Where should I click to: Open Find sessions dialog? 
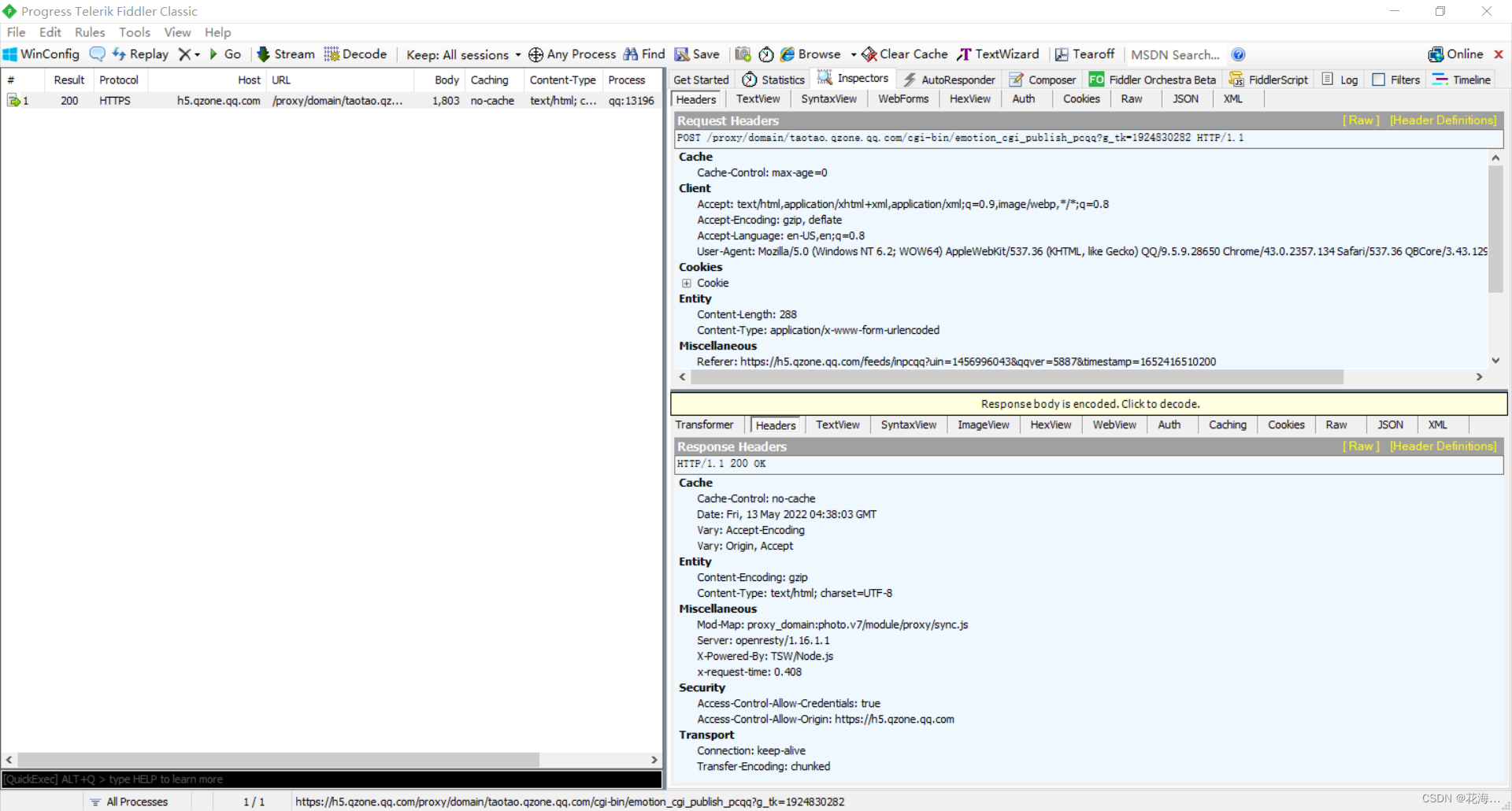[x=644, y=54]
